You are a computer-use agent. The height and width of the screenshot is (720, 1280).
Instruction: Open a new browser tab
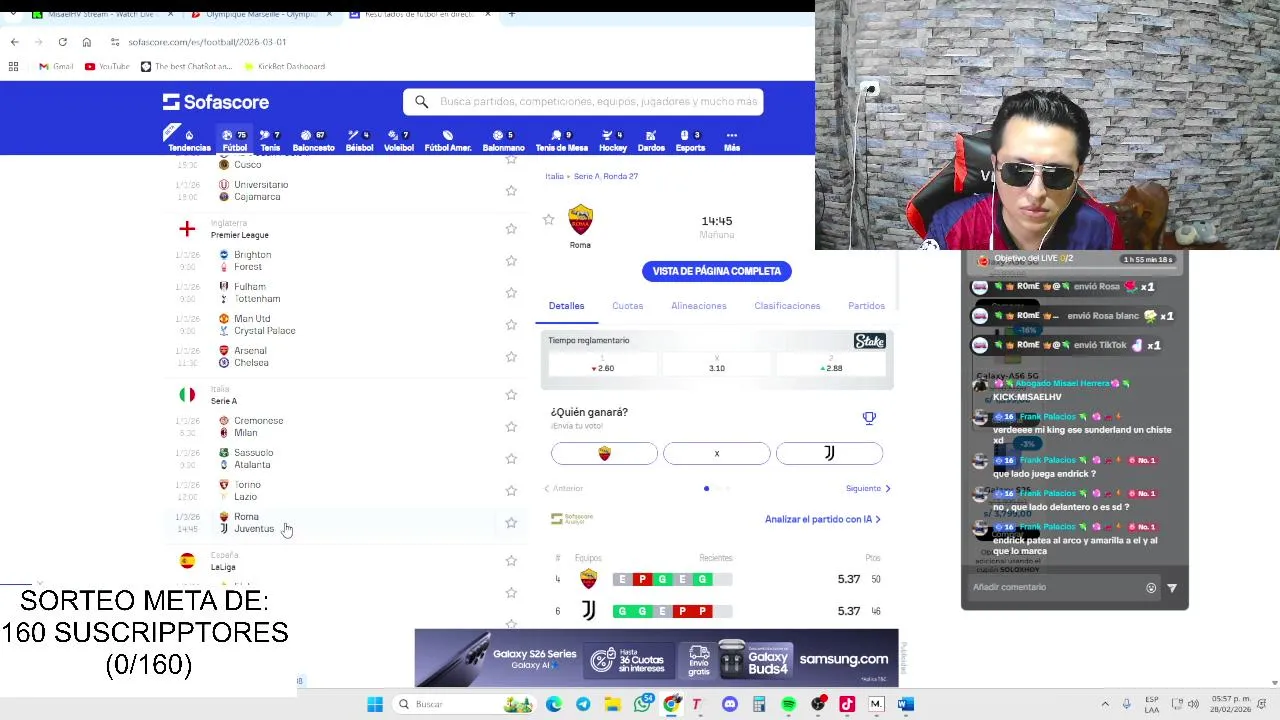pos(511,14)
